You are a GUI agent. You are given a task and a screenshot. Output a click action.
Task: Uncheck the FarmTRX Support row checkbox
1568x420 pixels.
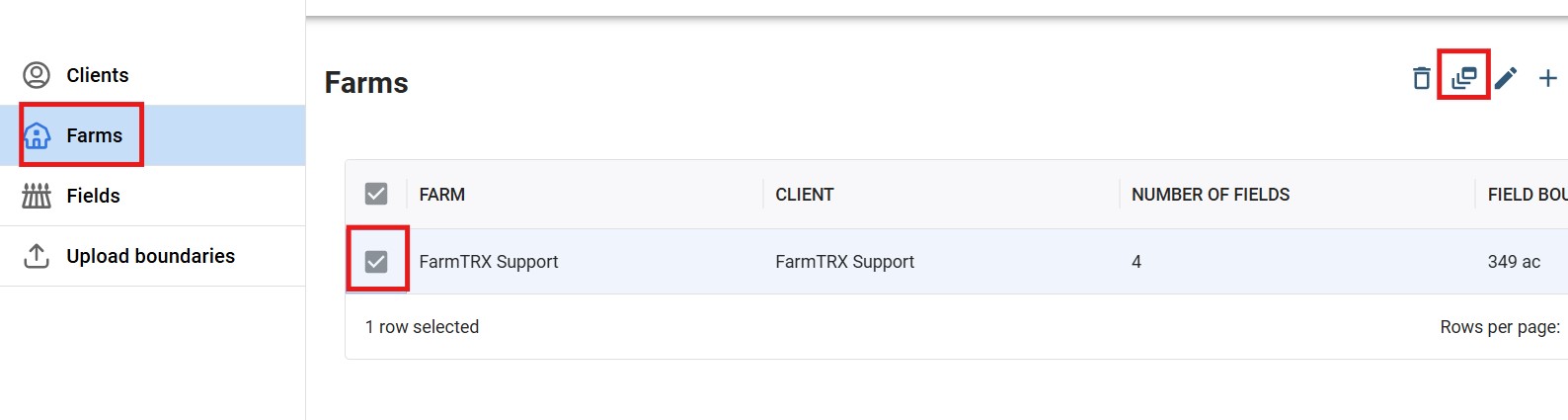376,261
